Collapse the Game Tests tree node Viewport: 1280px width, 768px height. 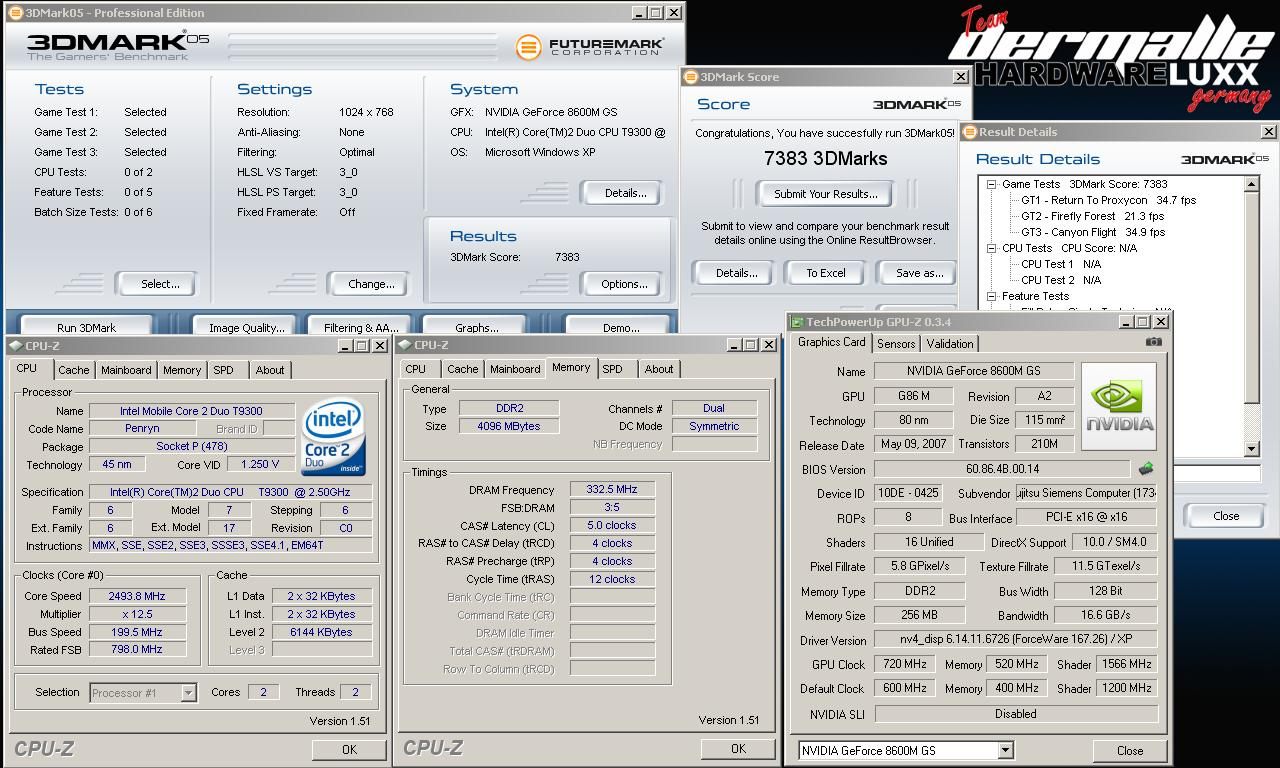(991, 184)
